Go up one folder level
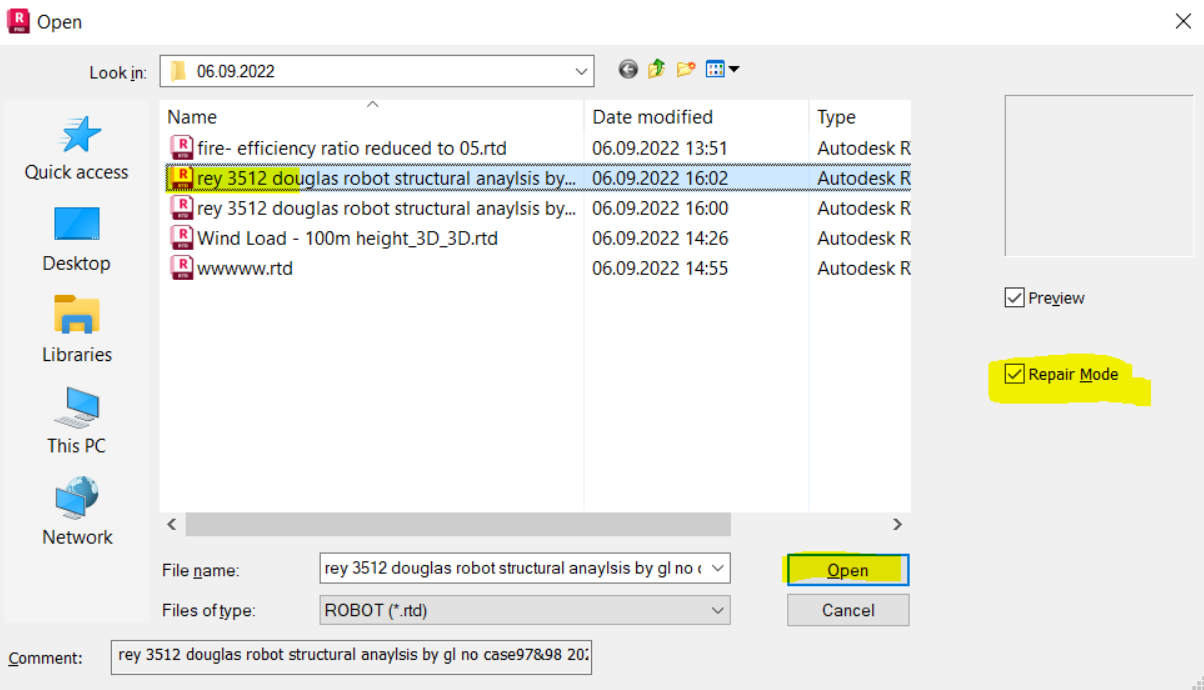Image resolution: width=1204 pixels, height=690 pixels. [x=656, y=69]
